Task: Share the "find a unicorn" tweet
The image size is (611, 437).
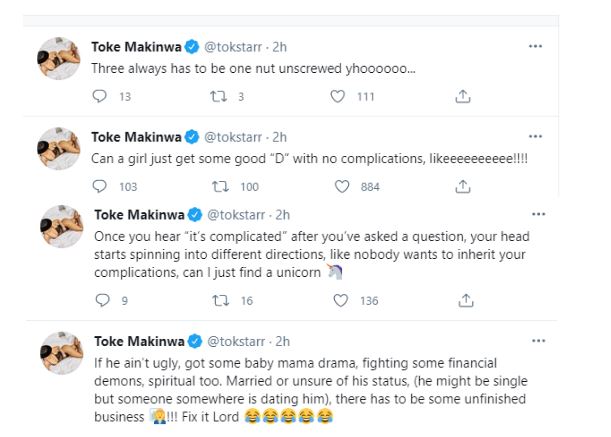Action: coord(464,299)
